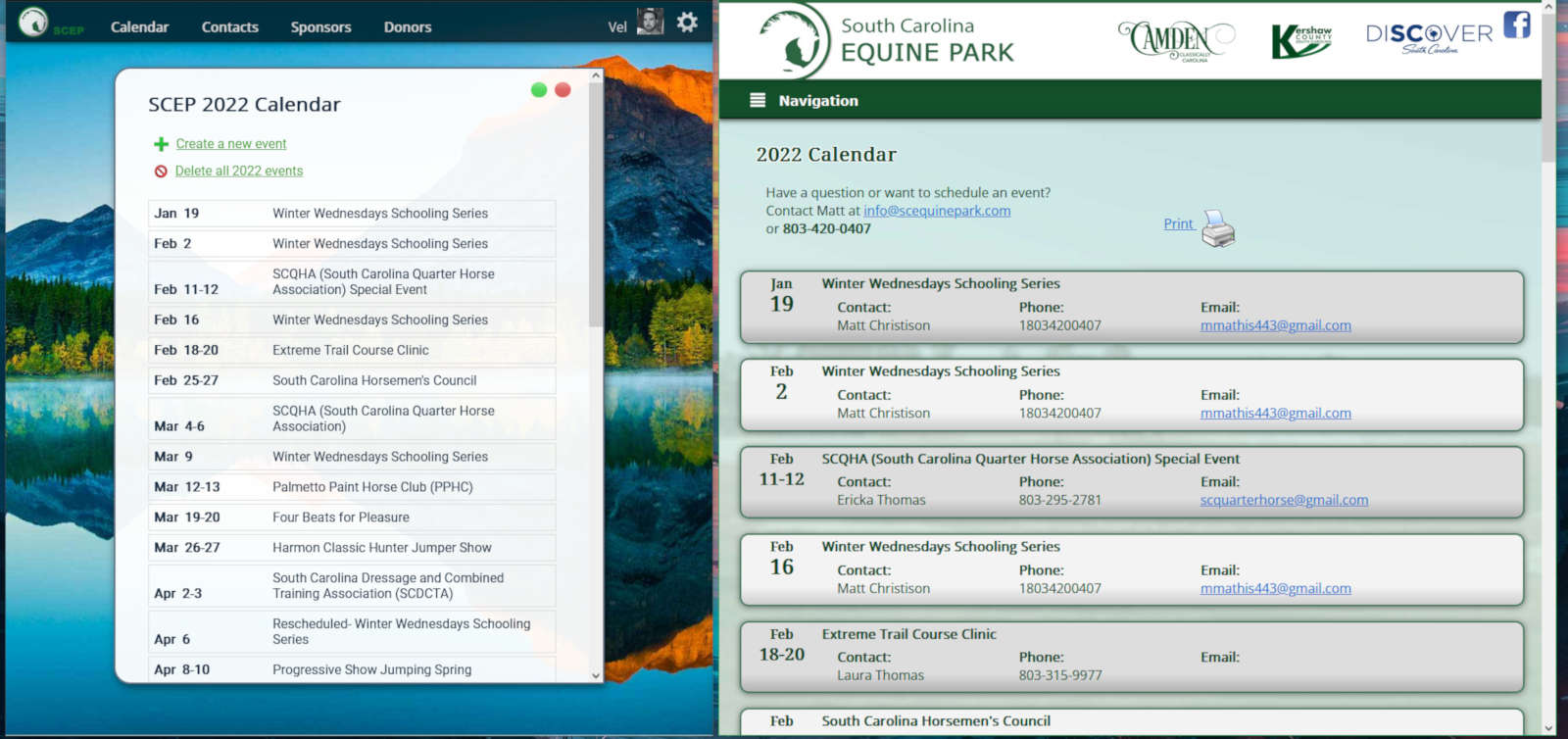This screenshot has height=739, width=1568.
Task: Click the green dot button in calendar panel
Action: pyautogui.click(x=538, y=90)
